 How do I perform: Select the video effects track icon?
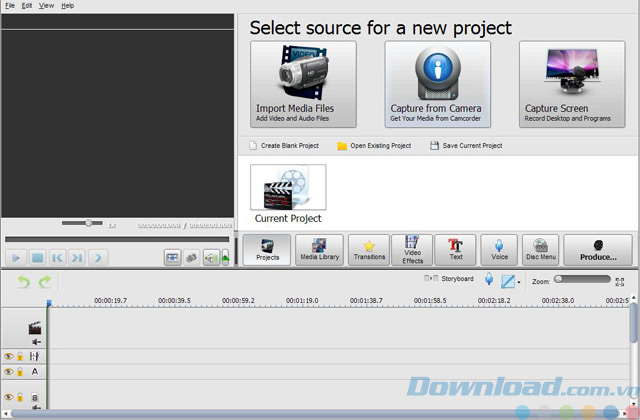34,356
